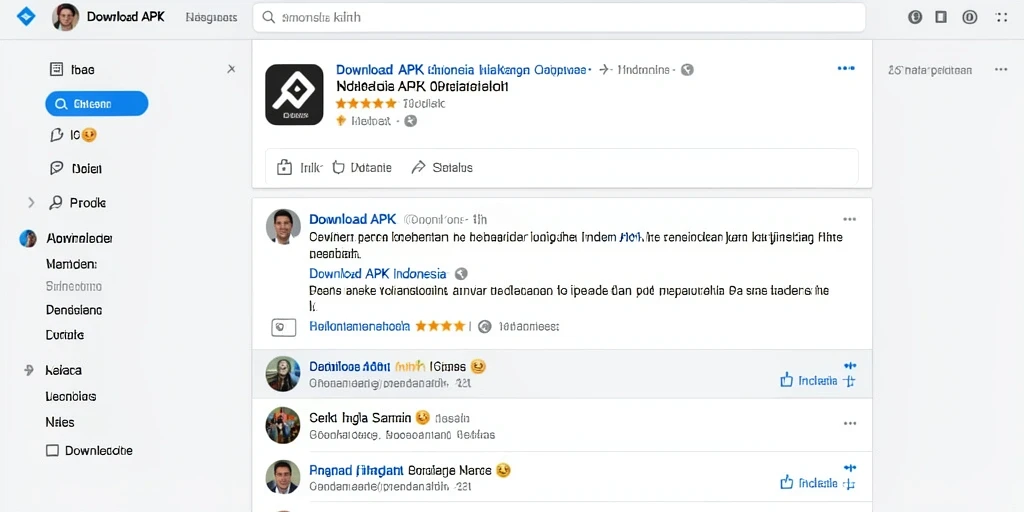Click the sparkle icon above last Incleta
This screenshot has width=1024, height=512.
[x=850, y=468]
